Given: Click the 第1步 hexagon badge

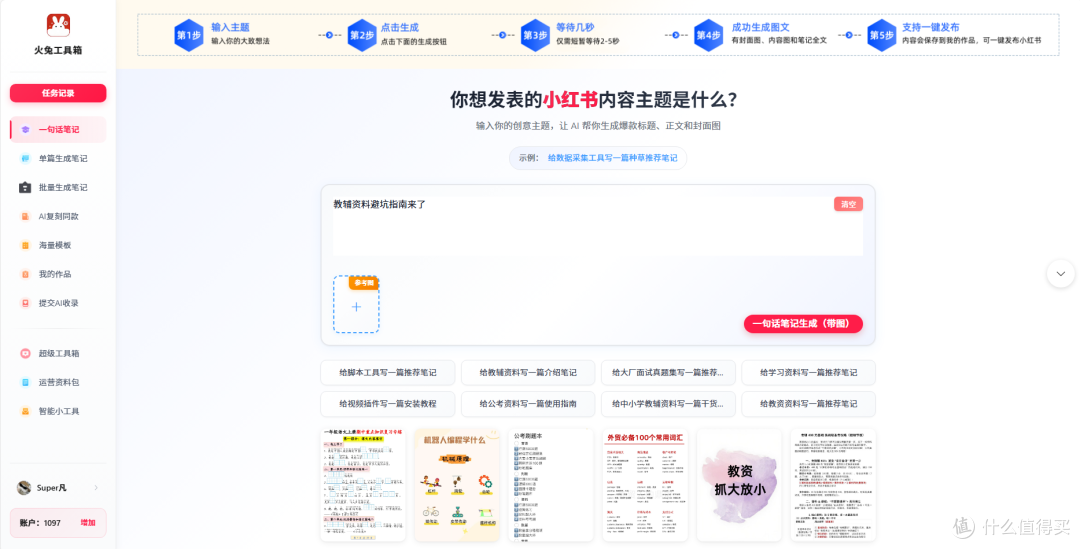Looking at the screenshot, I should (189, 35).
